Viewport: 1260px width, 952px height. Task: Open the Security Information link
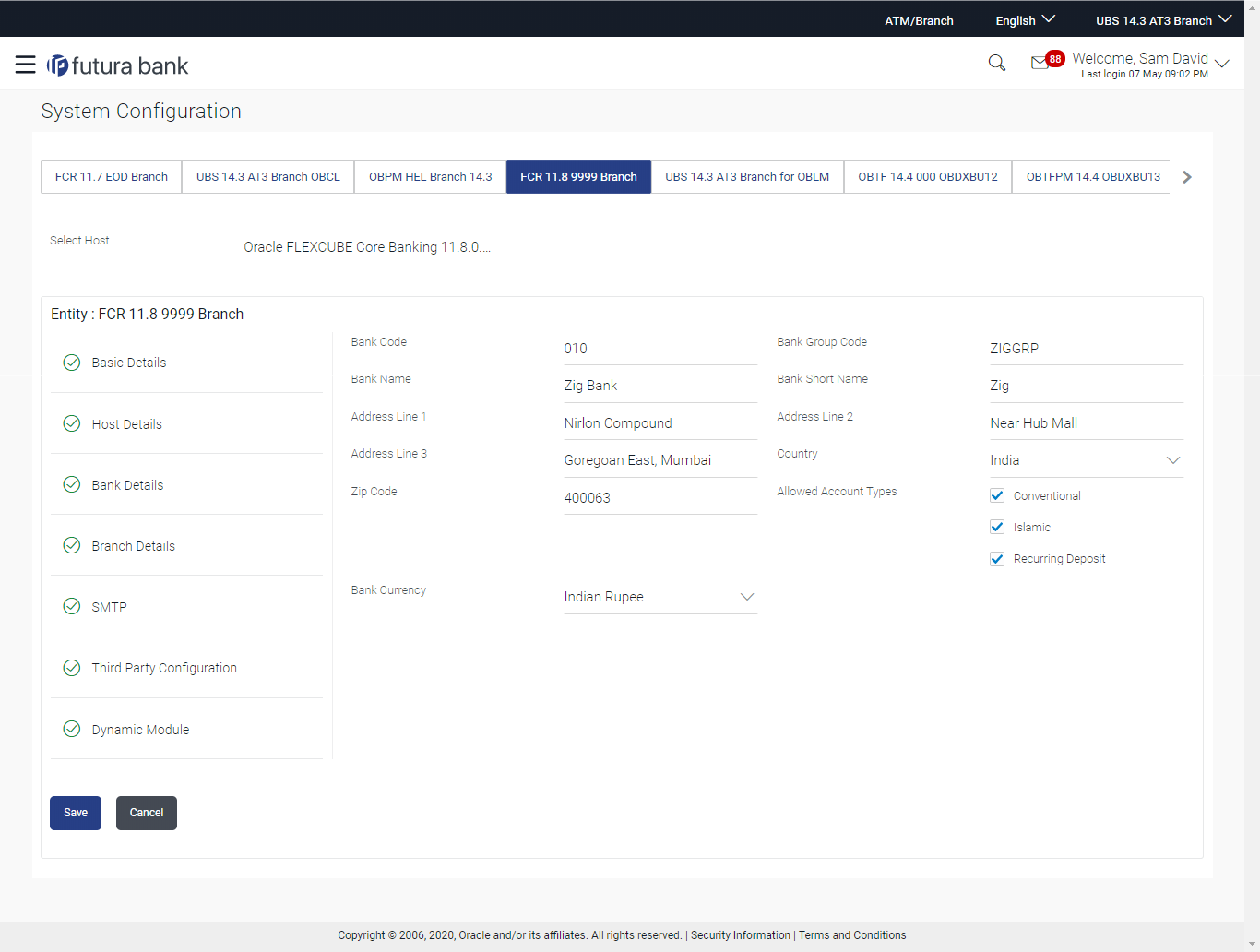click(x=741, y=935)
